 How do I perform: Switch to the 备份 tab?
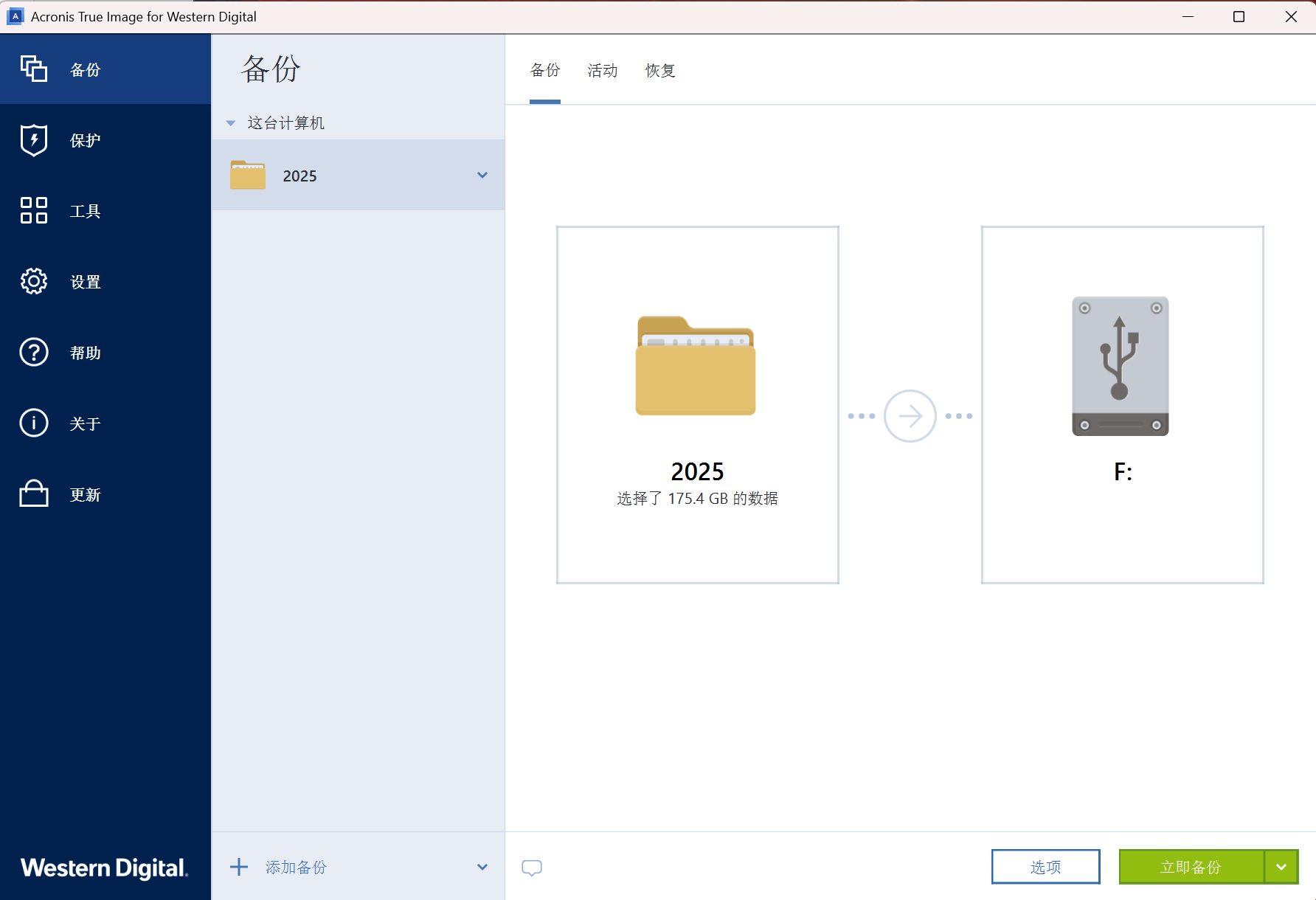pyautogui.click(x=545, y=71)
